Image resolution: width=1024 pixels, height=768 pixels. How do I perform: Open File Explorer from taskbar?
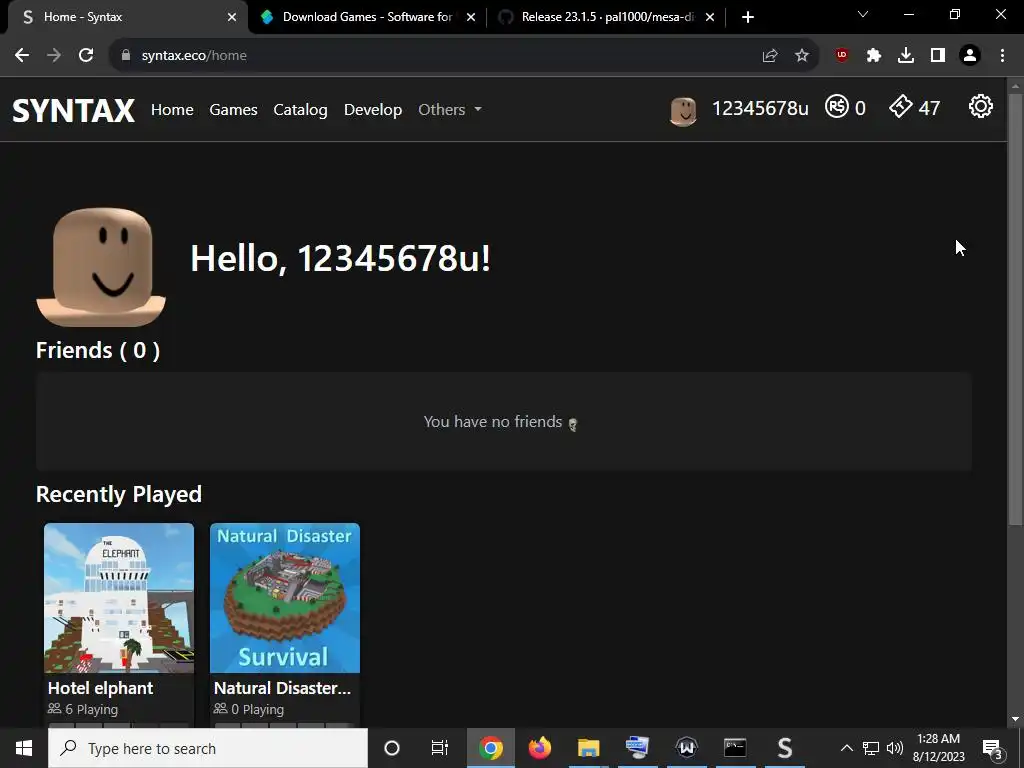[x=588, y=748]
